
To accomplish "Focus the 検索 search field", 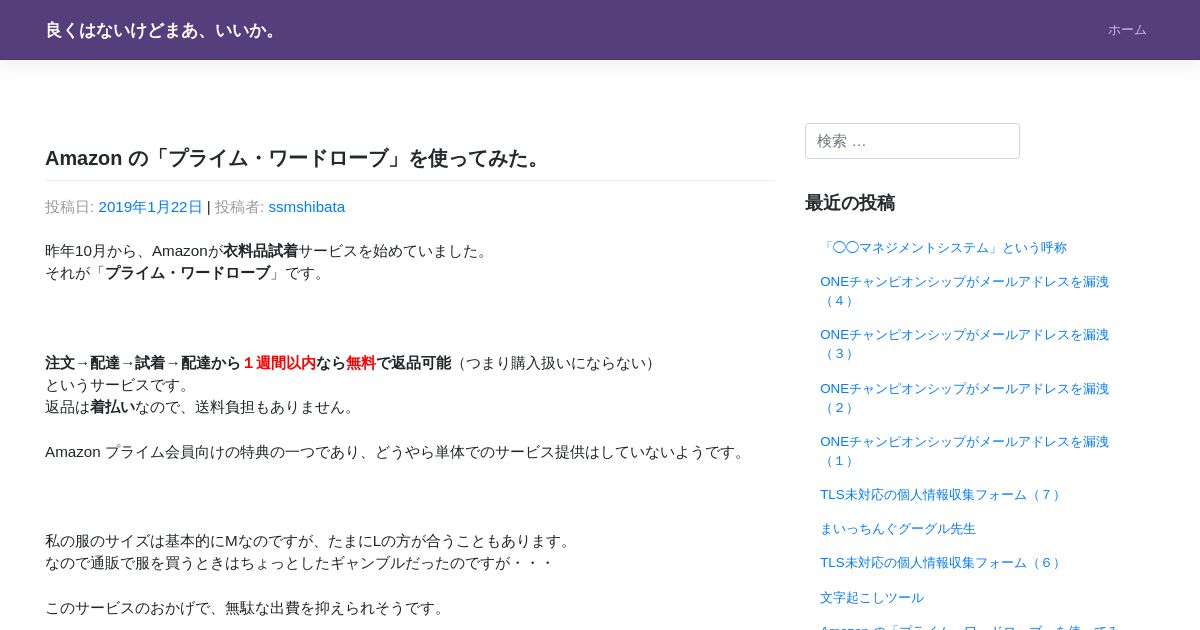I will tap(912, 141).
